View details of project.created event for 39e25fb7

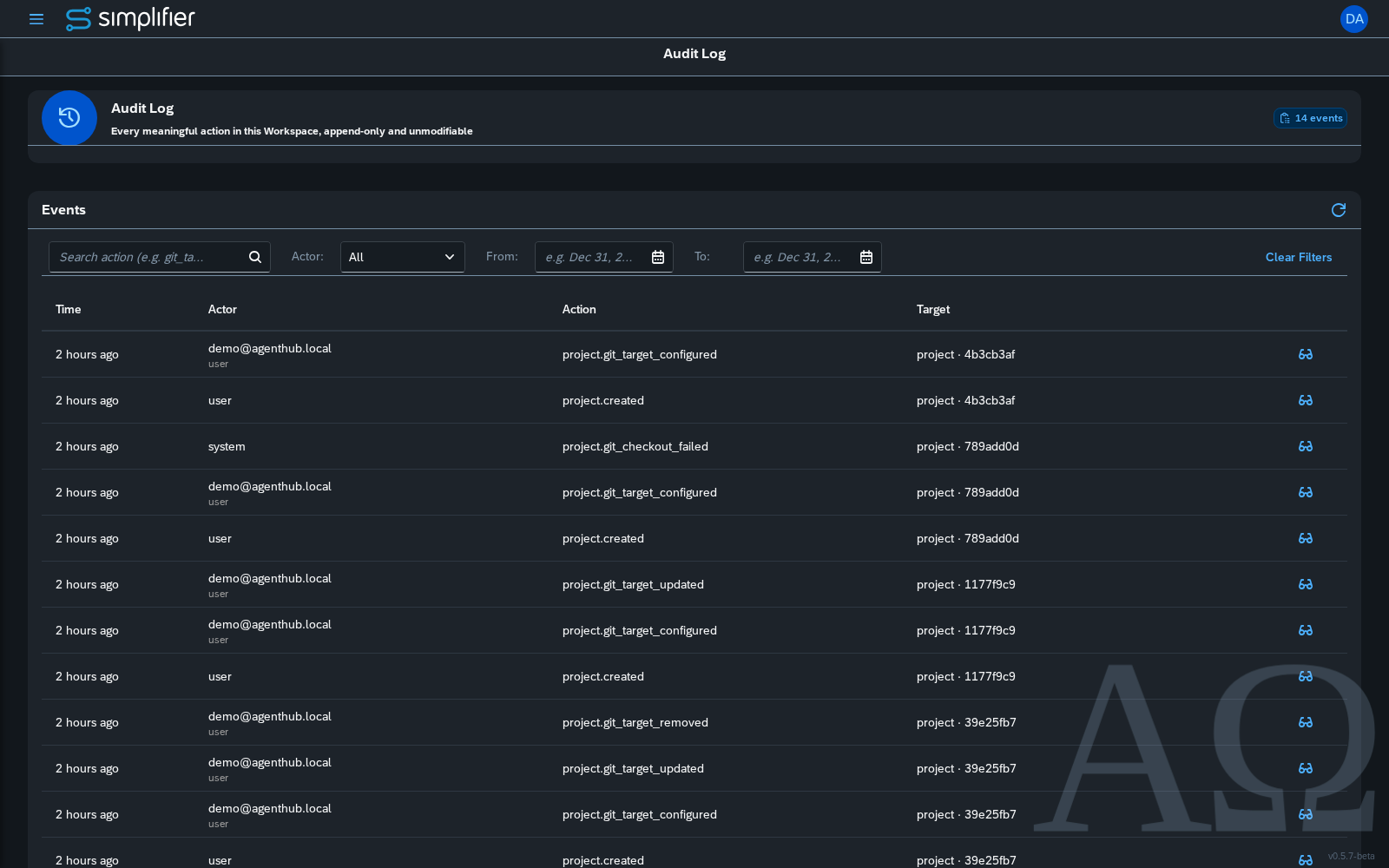point(1306,860)
